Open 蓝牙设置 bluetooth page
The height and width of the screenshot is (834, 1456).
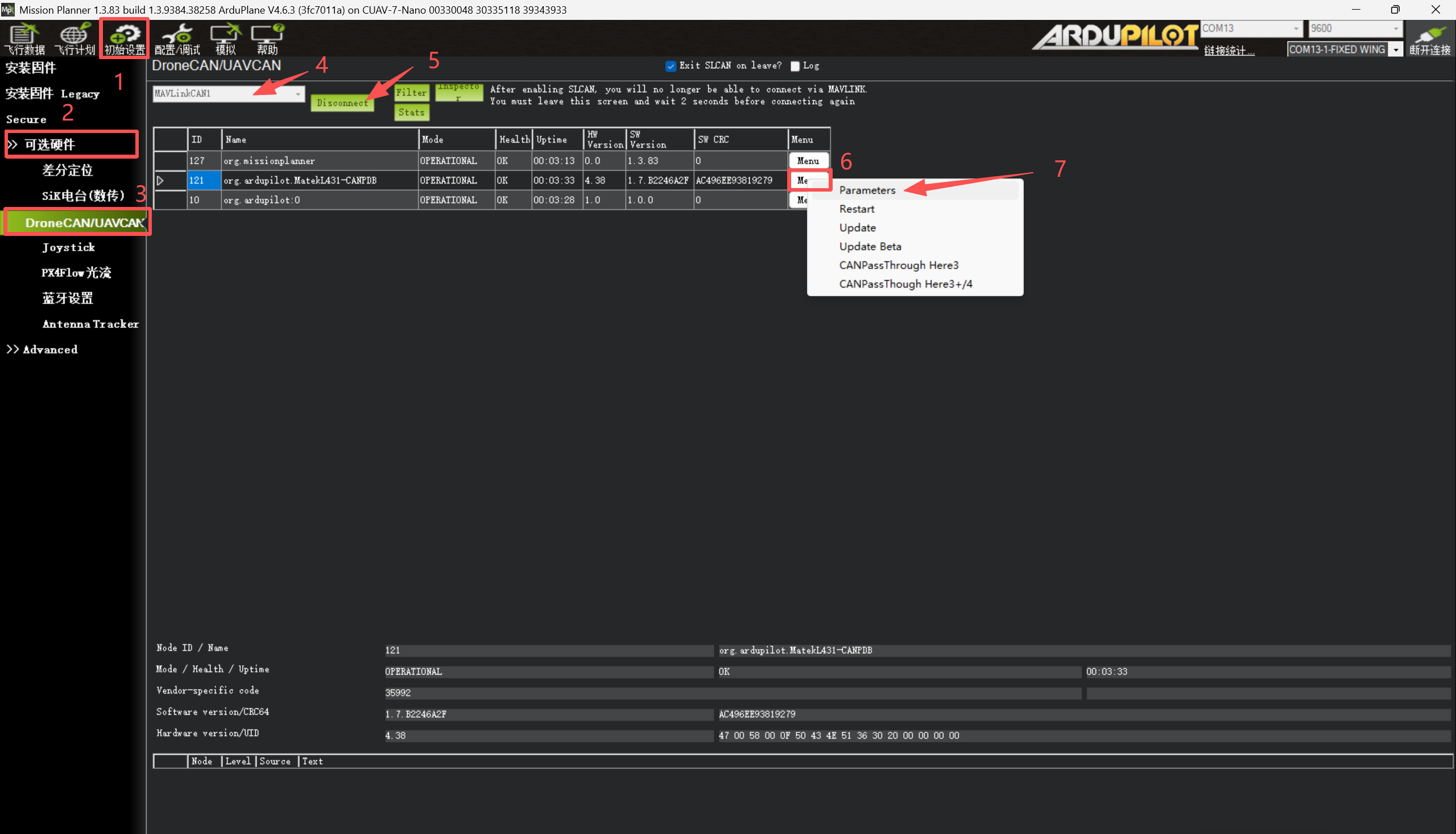[67, 298]
